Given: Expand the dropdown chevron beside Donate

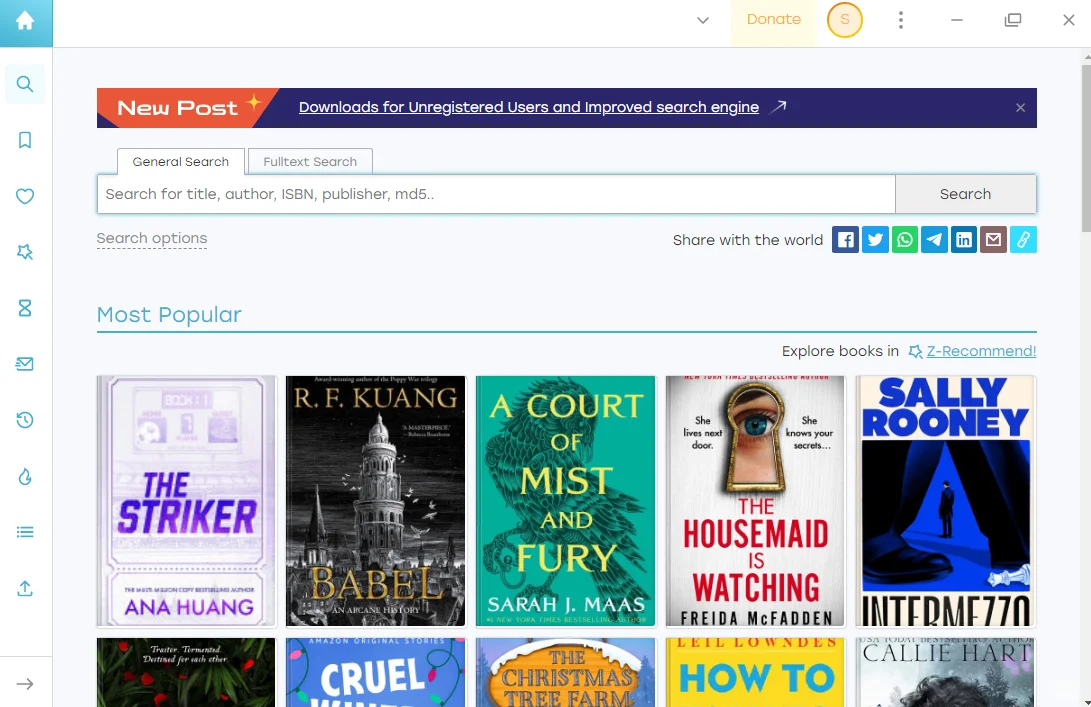Looking at the screenshot, I should (x=703, y=20).
